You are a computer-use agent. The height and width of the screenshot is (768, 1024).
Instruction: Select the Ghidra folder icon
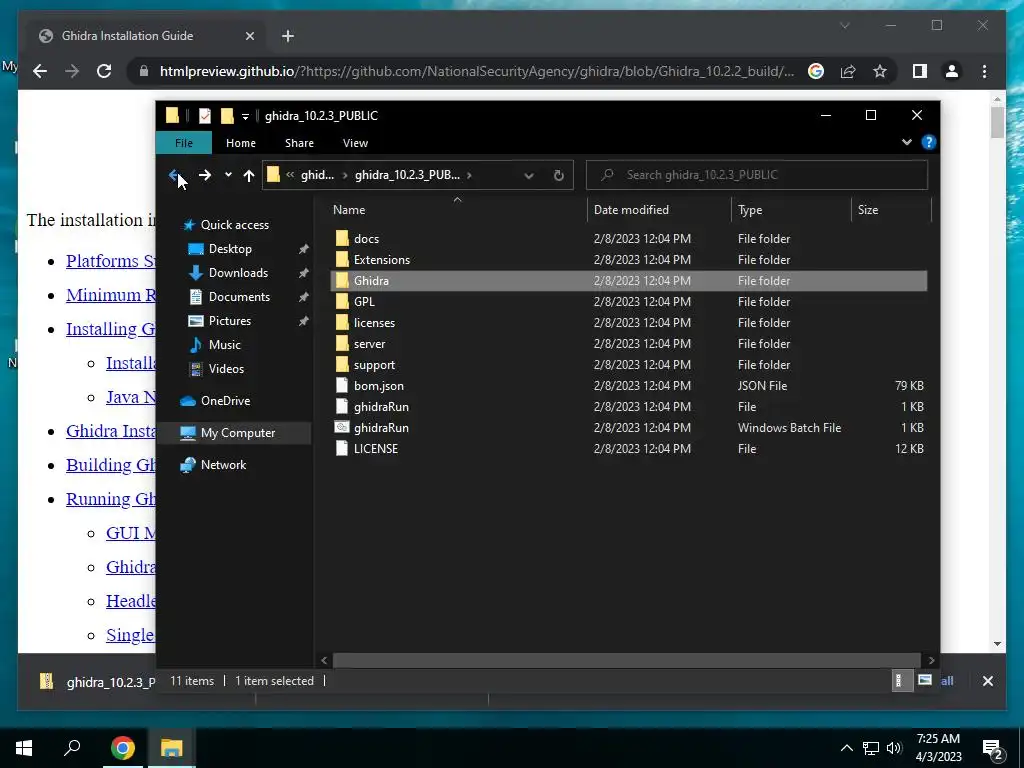tap(342, 281)
